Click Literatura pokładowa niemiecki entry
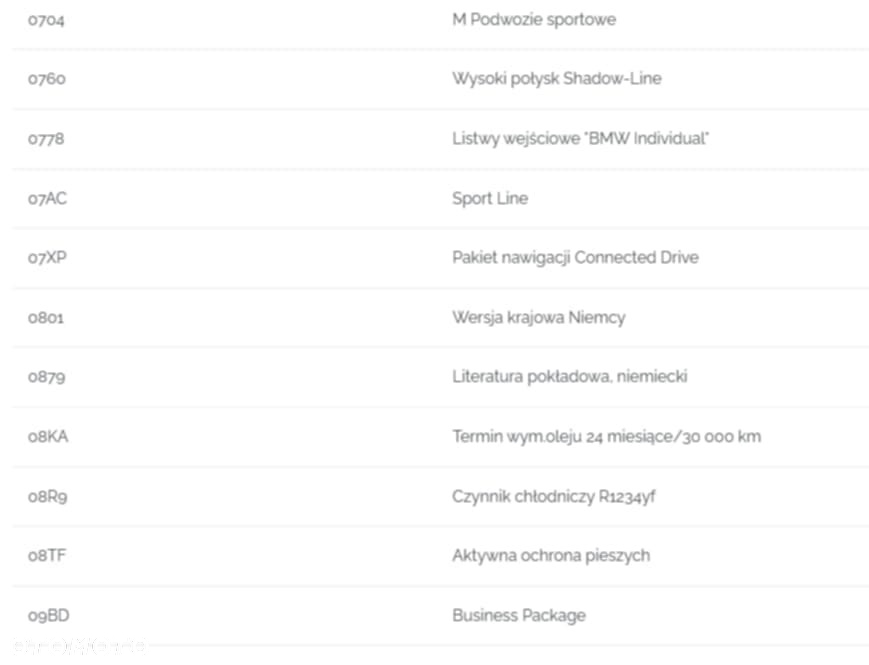The height and width of the screenshot is (665, 869). pyautogui.click(x=570, y=377)
